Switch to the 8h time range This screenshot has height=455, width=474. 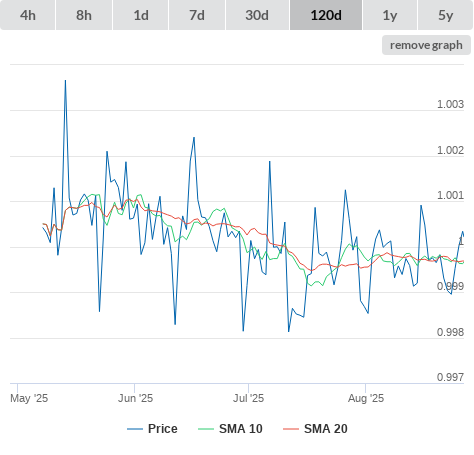click(x=84, y=15)
